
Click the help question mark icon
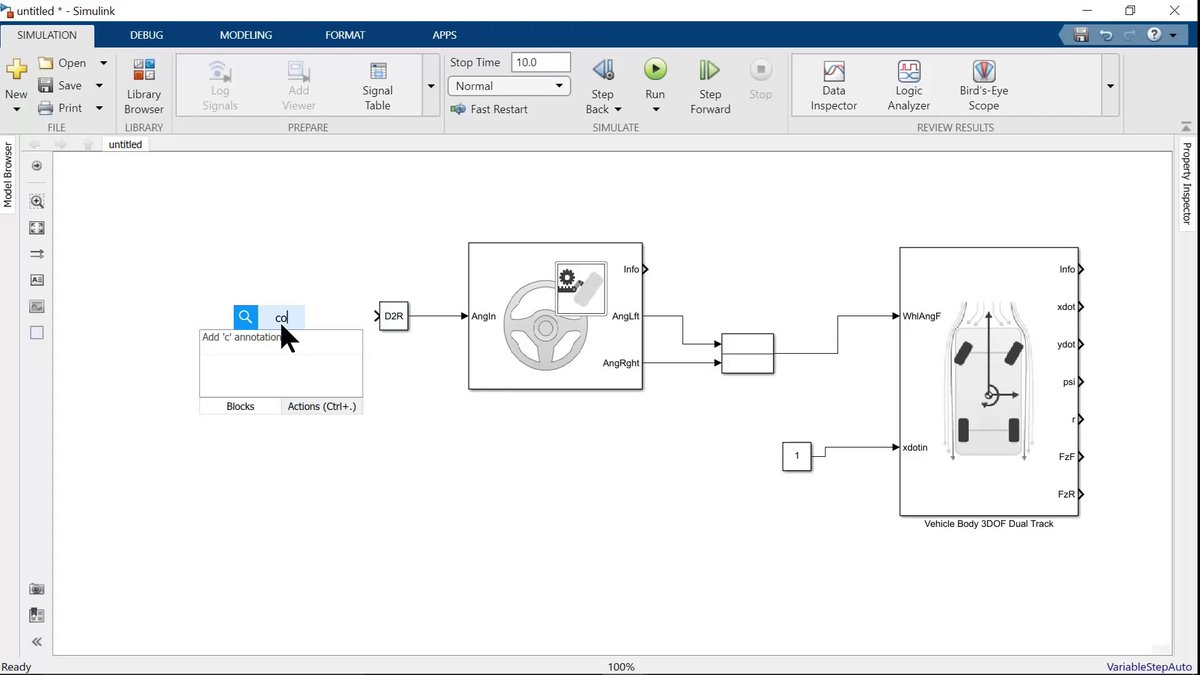(1155, 35)
